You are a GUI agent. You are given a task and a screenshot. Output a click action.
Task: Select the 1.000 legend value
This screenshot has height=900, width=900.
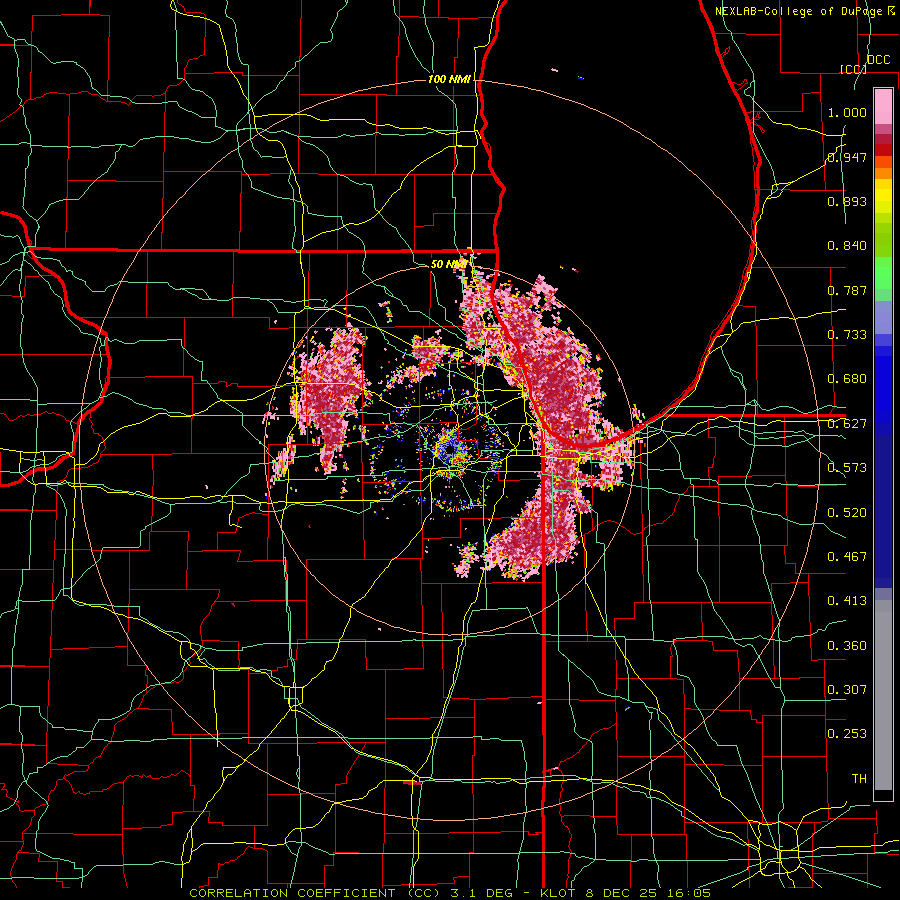tap(847, 112)
